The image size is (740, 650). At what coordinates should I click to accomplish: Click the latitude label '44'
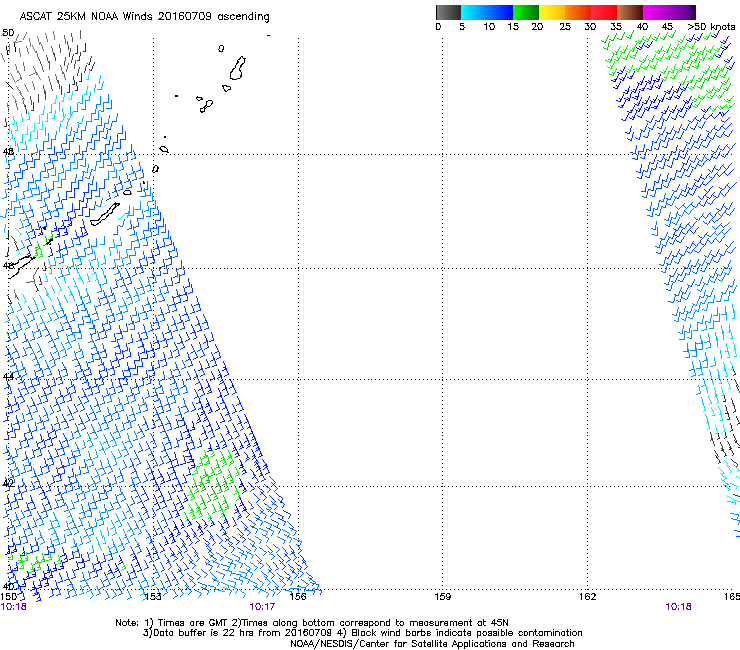pos(8,376)
